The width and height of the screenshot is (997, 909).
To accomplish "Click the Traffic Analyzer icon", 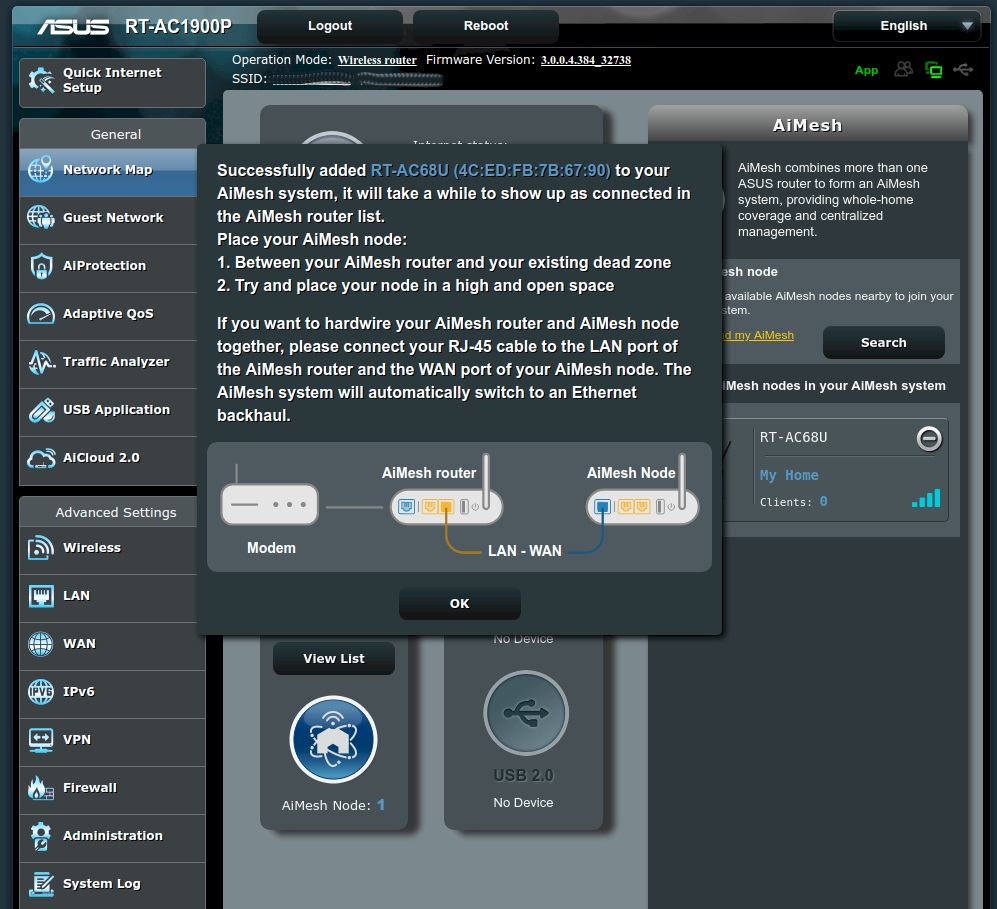I will pyautogui.click(x=41, y=362).
